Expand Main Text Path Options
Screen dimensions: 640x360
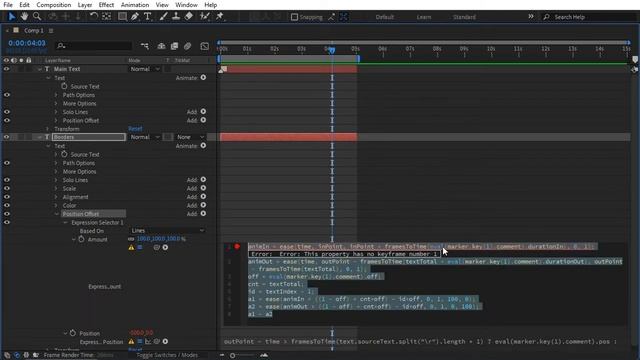click(x=56, y=95)
